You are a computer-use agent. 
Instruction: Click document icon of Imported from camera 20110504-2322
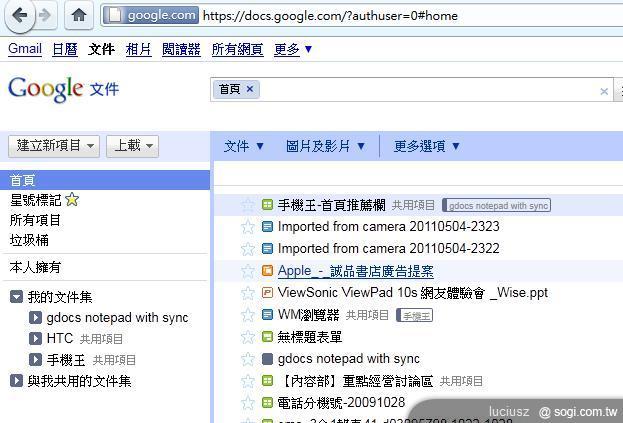(267, 248)
